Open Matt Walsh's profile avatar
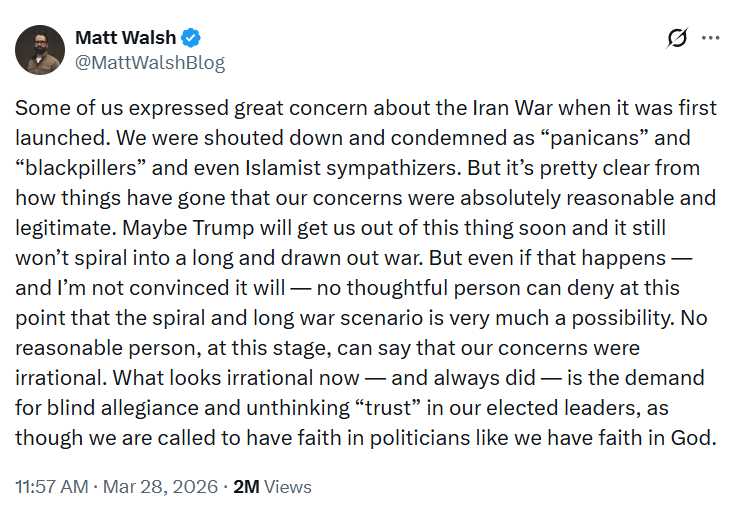The width and height of the screenshot is (742, 515). point(41,50)
